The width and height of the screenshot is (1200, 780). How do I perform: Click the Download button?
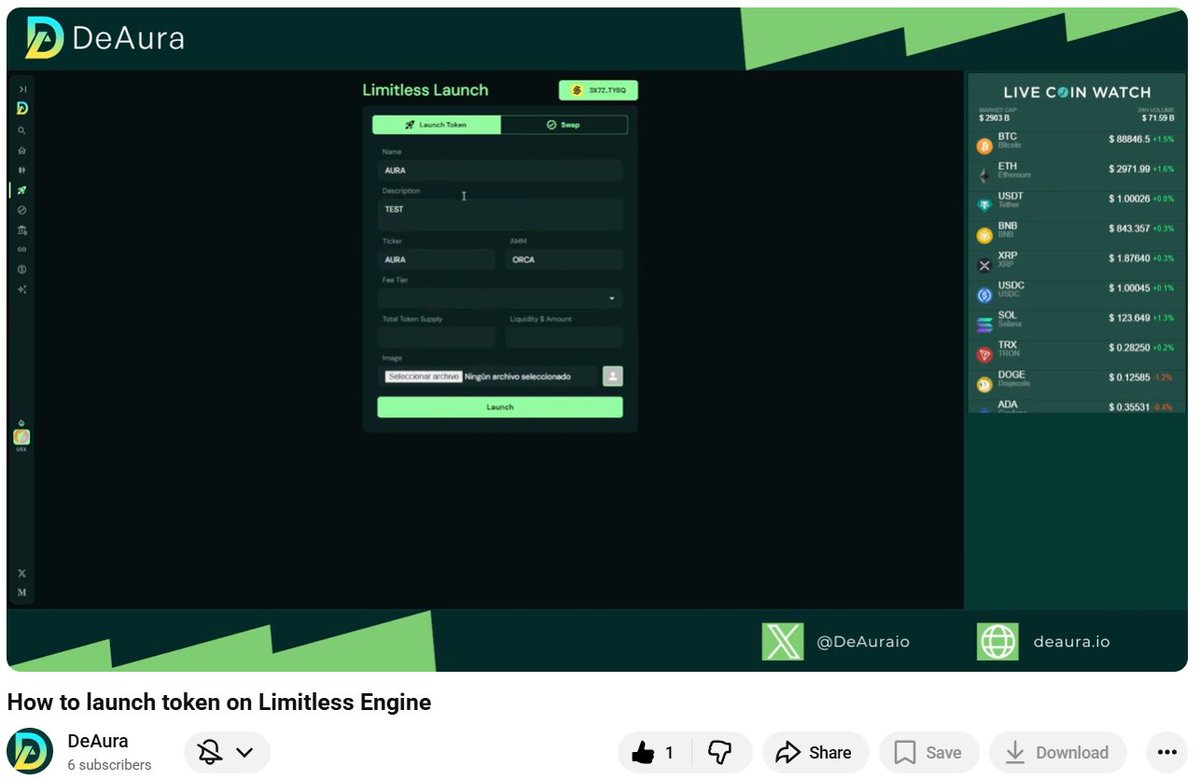(x=1058, y=753)
